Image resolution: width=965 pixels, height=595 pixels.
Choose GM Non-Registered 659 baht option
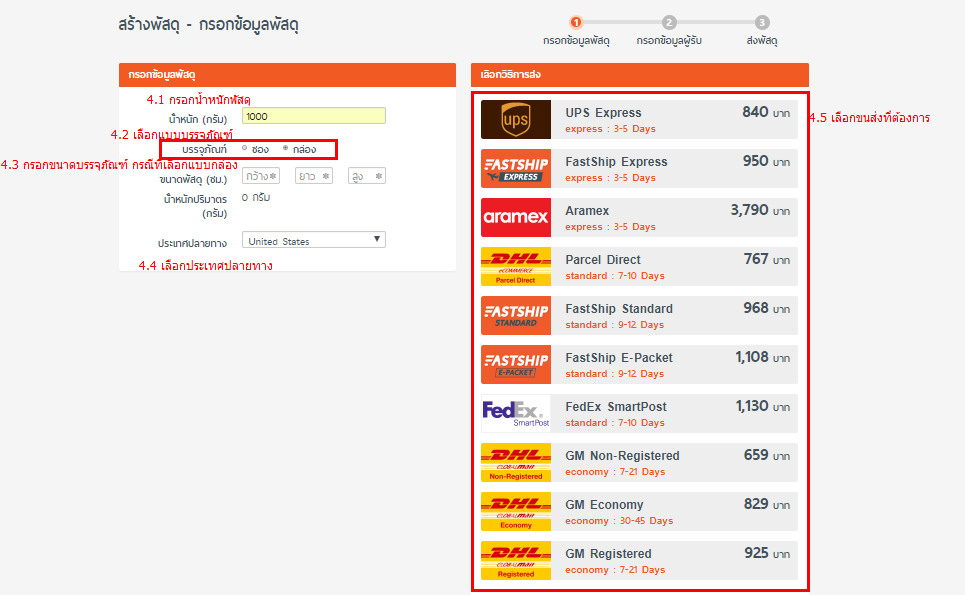click(639, 462)
